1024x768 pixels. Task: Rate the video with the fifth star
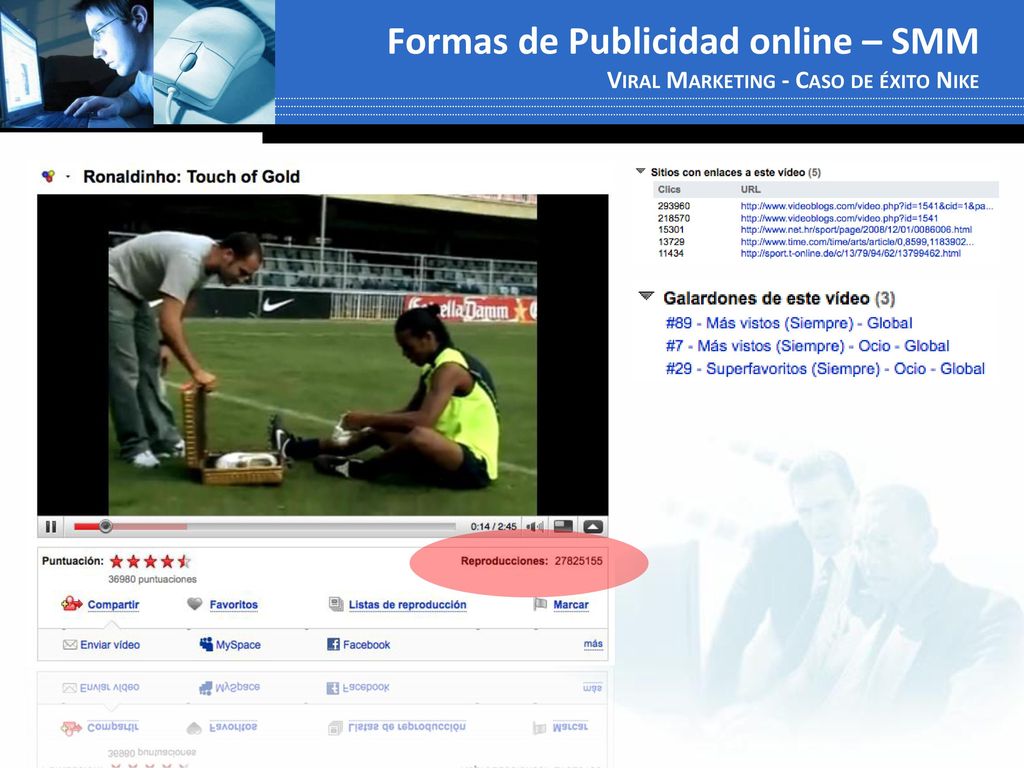click(184, 561)
